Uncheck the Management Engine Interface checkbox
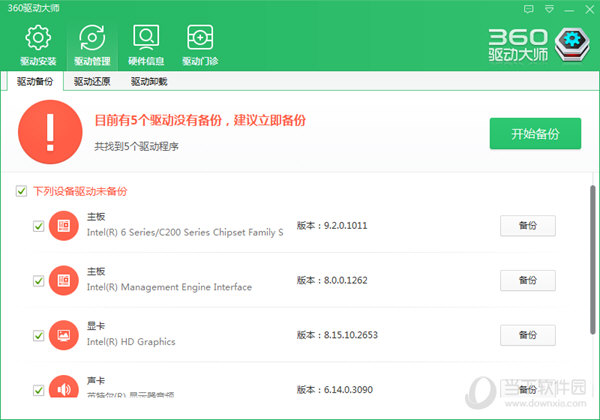600x420 pixels. coord(38,281)
